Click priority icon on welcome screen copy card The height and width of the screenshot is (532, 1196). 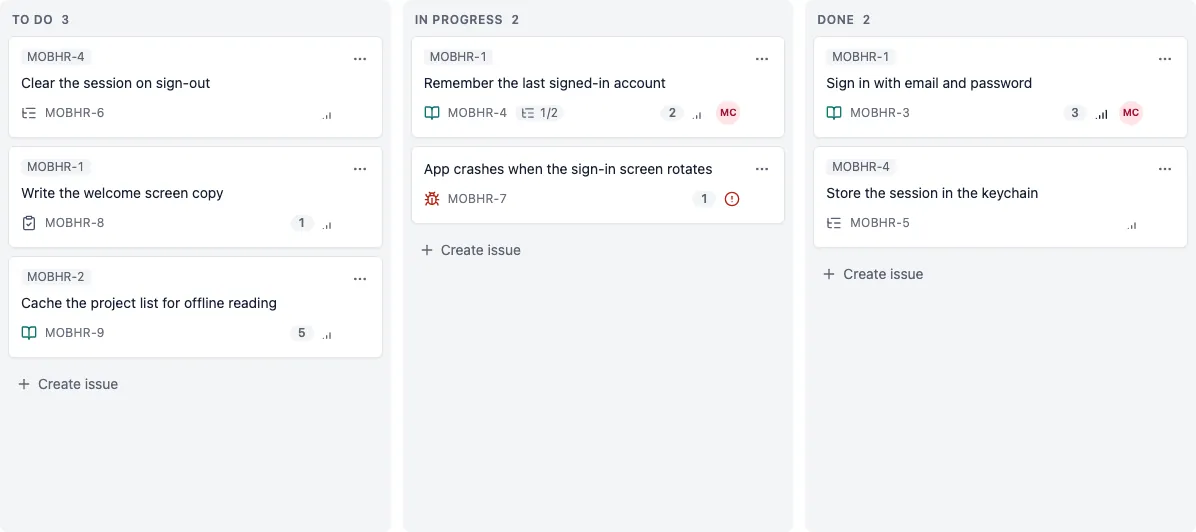click(326, 225)
